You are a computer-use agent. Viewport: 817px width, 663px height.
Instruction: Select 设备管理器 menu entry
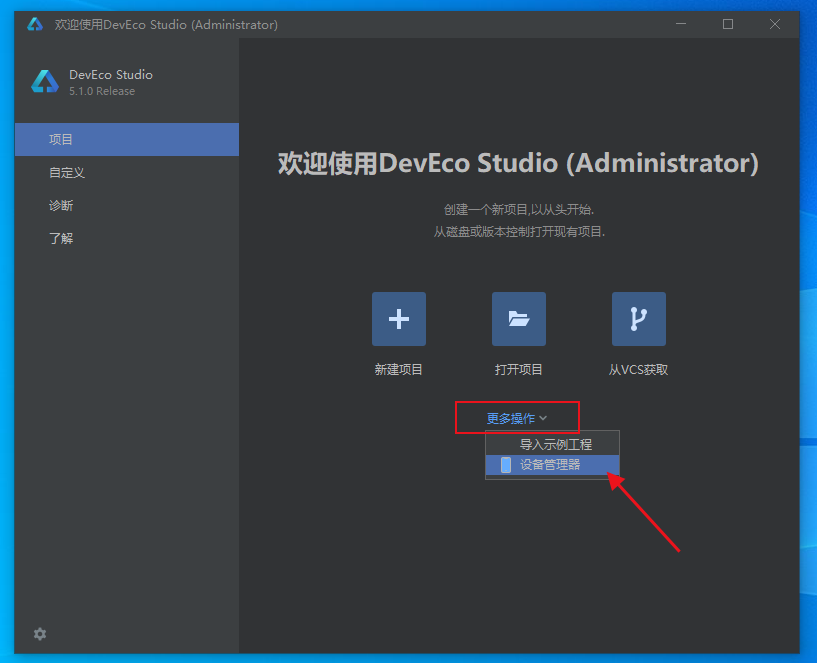550,465
